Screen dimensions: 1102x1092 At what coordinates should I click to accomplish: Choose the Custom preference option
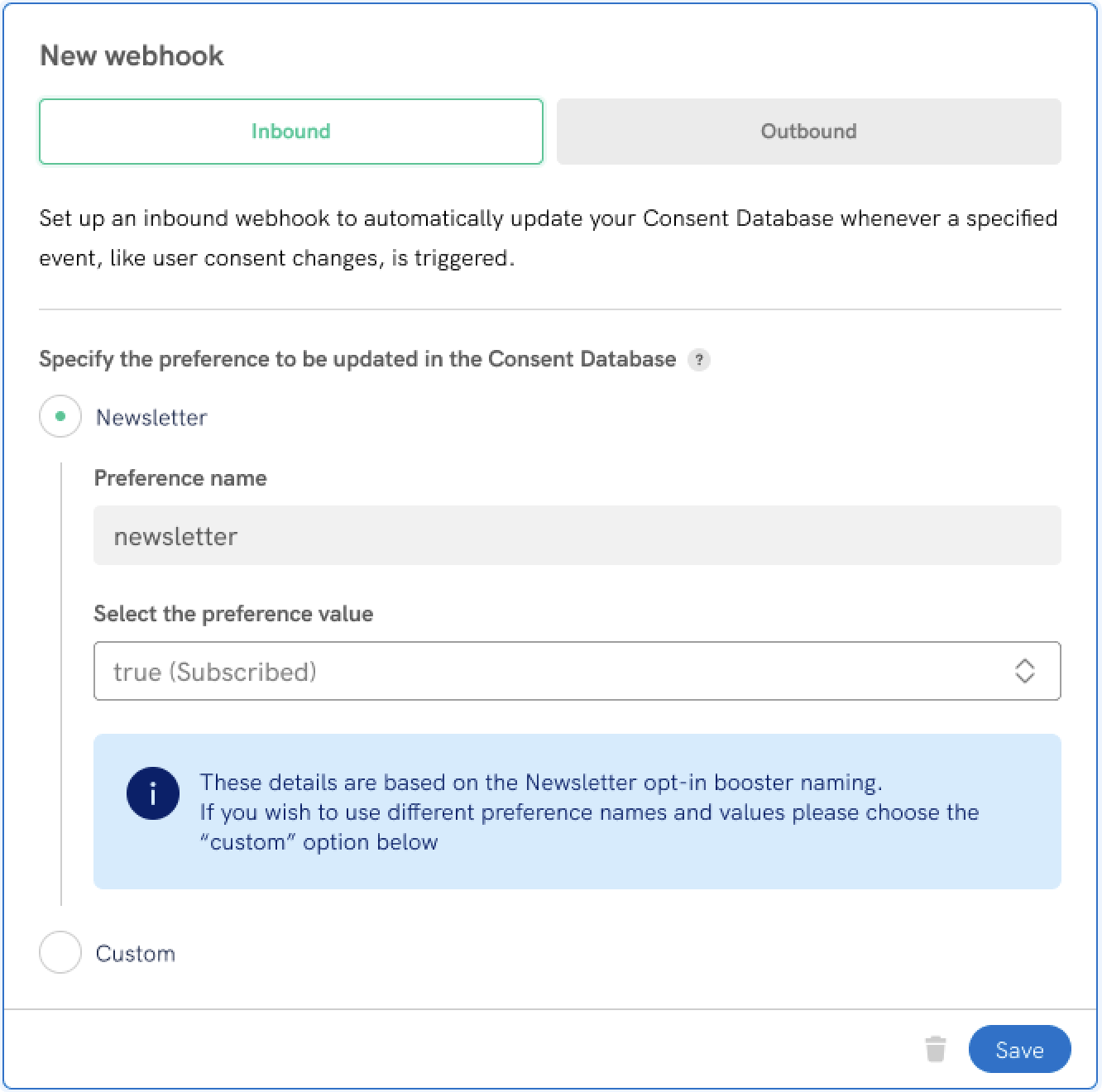pos(60,953)
